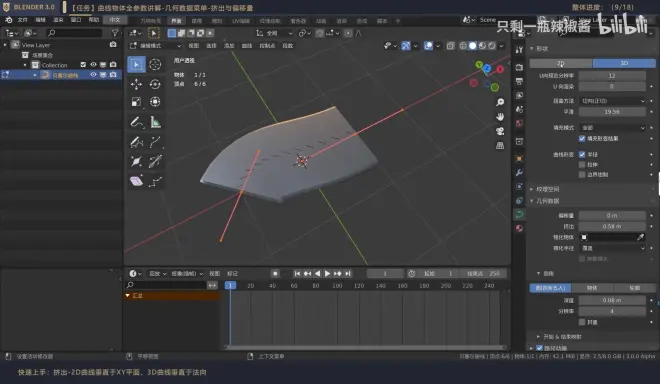The image size is (660, 384).
Task: Enable the 拉伸 checkbox
Action: 582,165
